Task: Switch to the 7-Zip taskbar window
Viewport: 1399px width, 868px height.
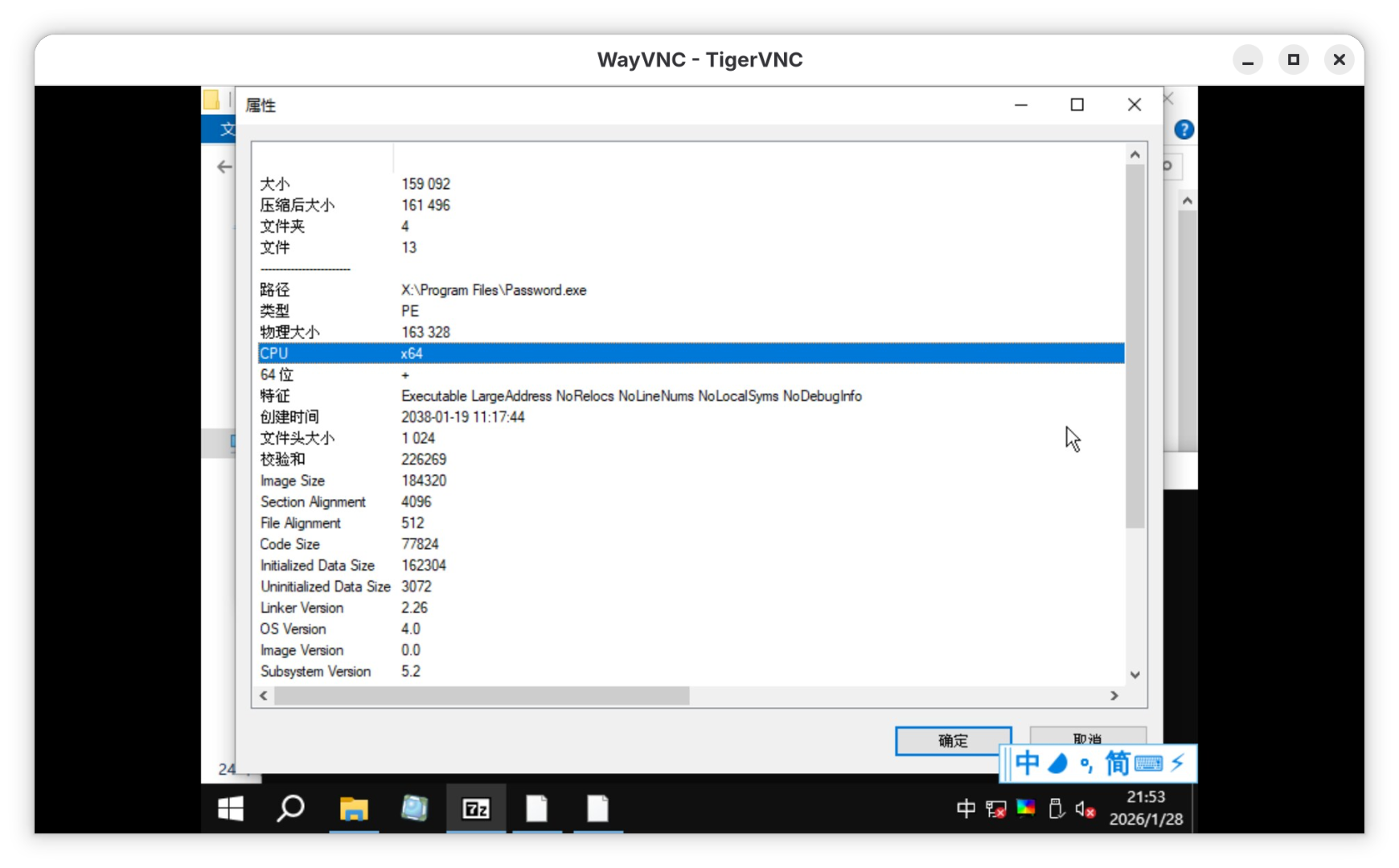Action: pos(476,809)
